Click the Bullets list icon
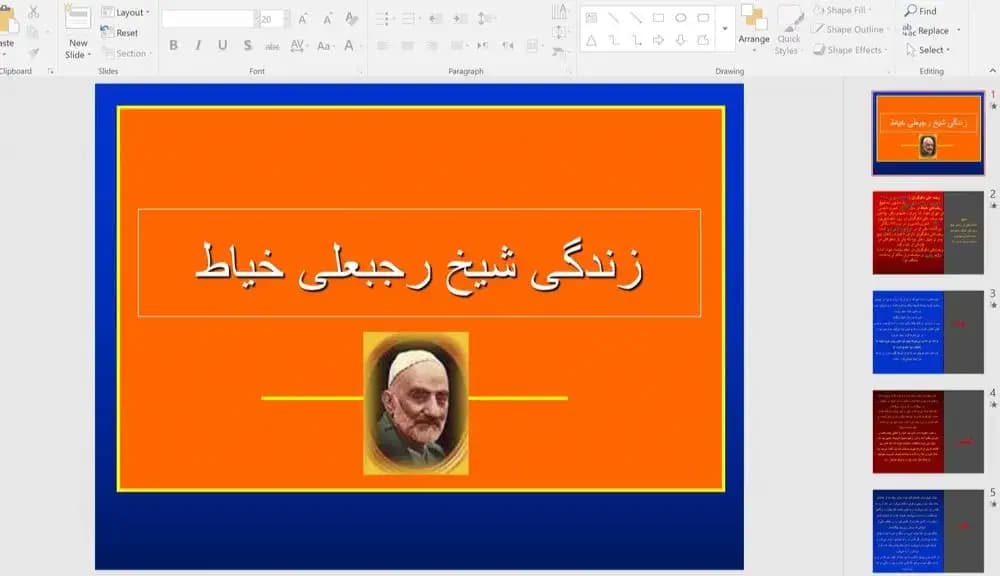 click(x=384, y=19)
